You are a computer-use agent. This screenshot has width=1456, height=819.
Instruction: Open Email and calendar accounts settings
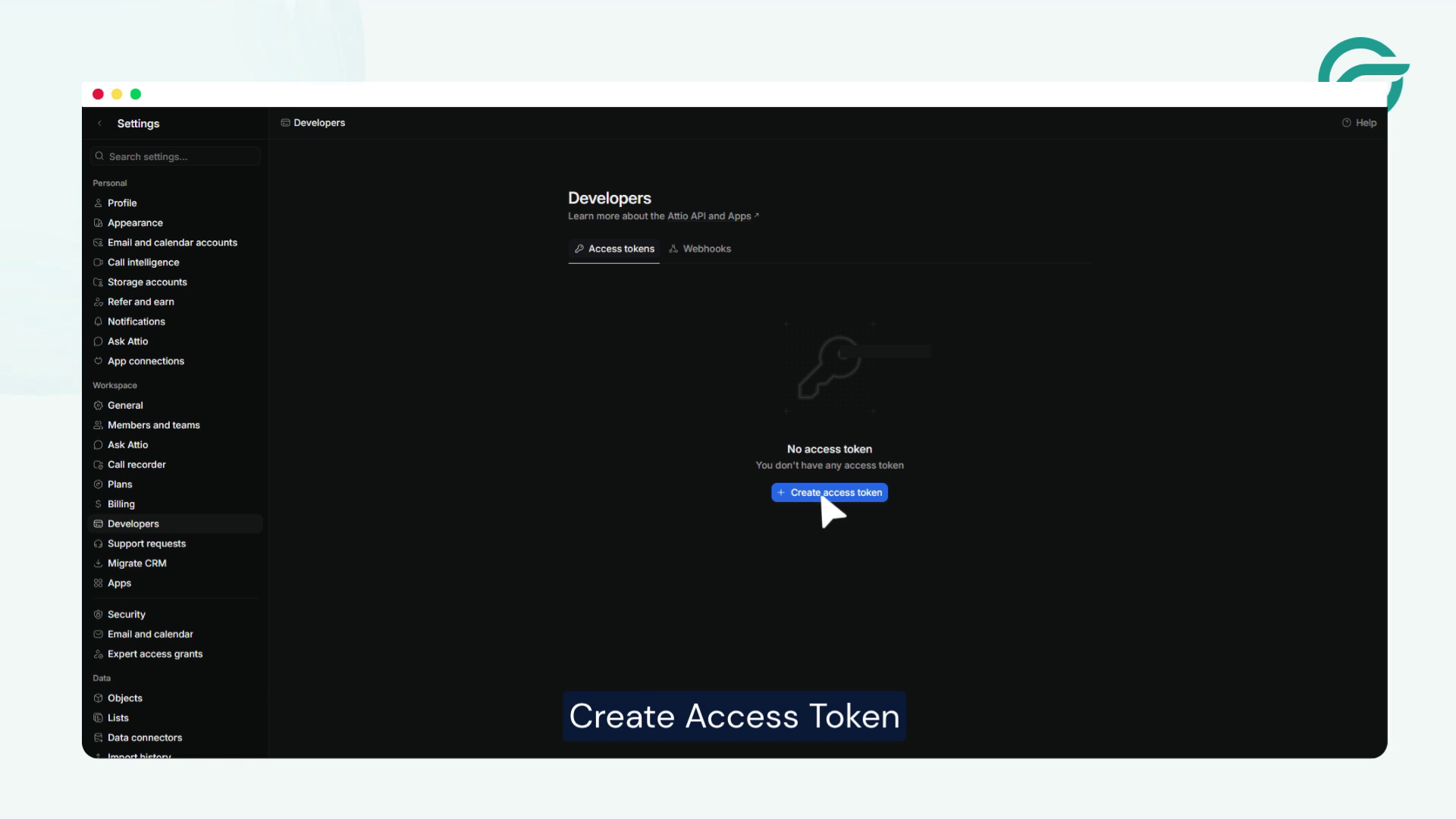(x=175, y=243)
